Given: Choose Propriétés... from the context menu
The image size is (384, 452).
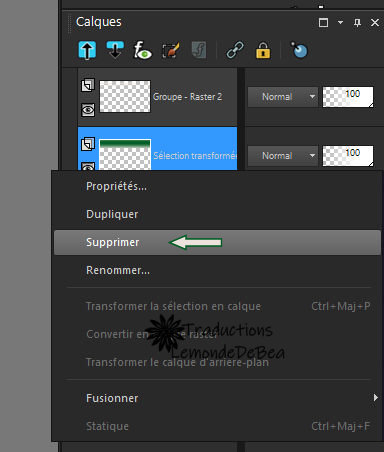Looking at the screenshot, I should coord(217,186).
